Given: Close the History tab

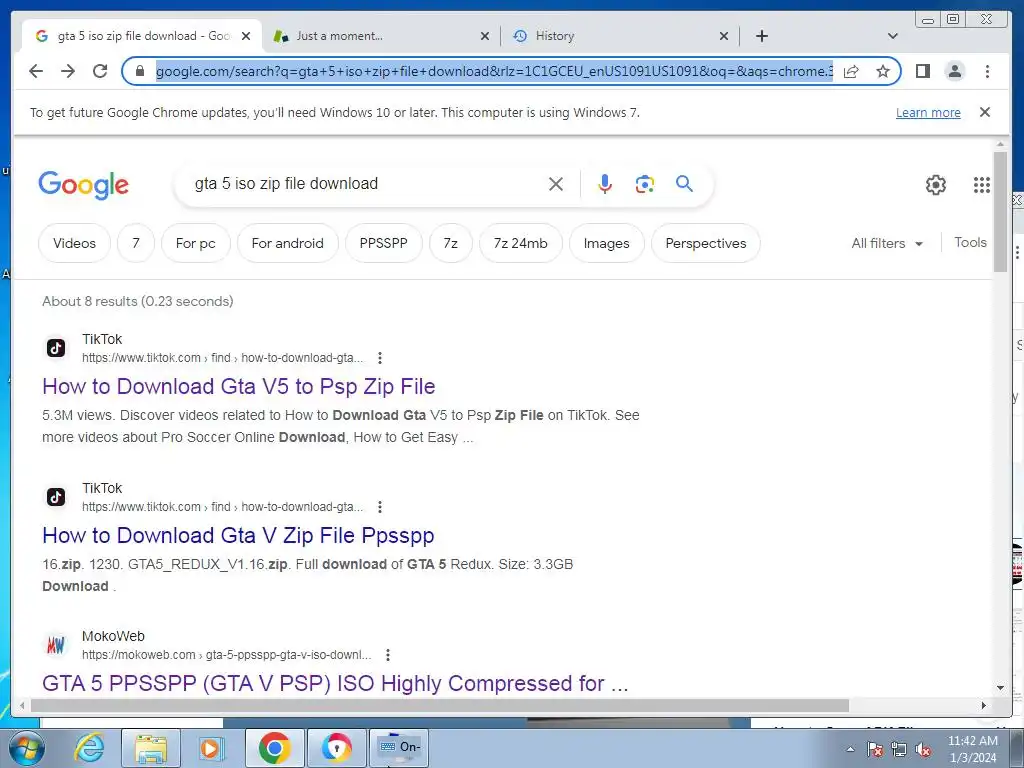Looking at the screenshot, I should (x=724, y=36).
